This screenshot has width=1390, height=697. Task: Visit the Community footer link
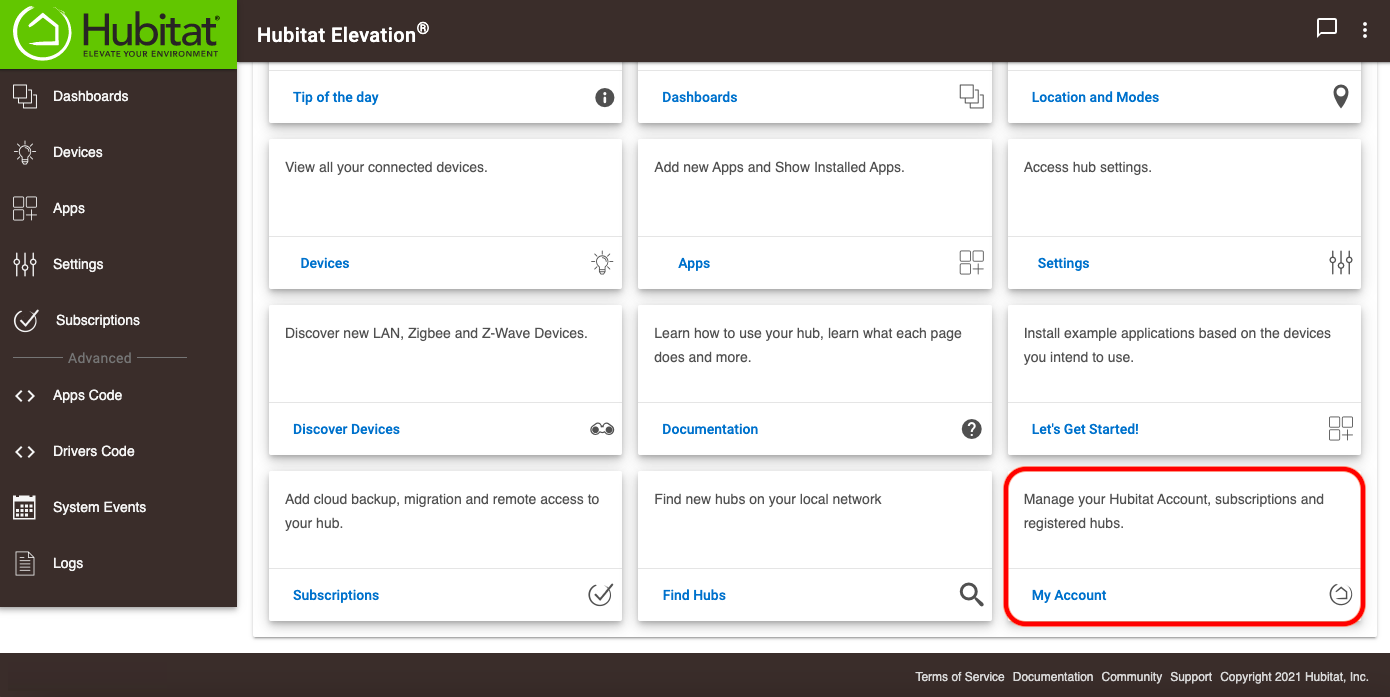[1132, 677]
